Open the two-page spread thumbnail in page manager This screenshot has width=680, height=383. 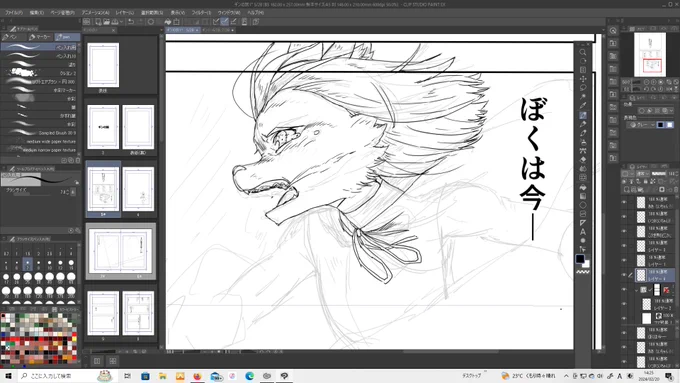click(121, 252)
